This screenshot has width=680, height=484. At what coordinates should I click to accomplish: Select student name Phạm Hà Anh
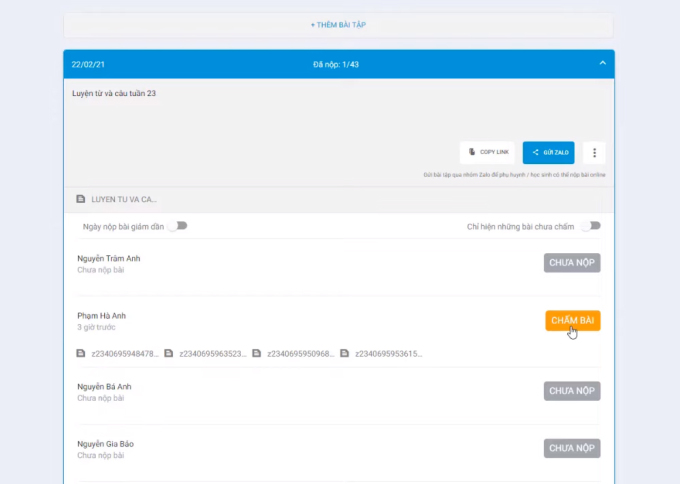[102, 316]
